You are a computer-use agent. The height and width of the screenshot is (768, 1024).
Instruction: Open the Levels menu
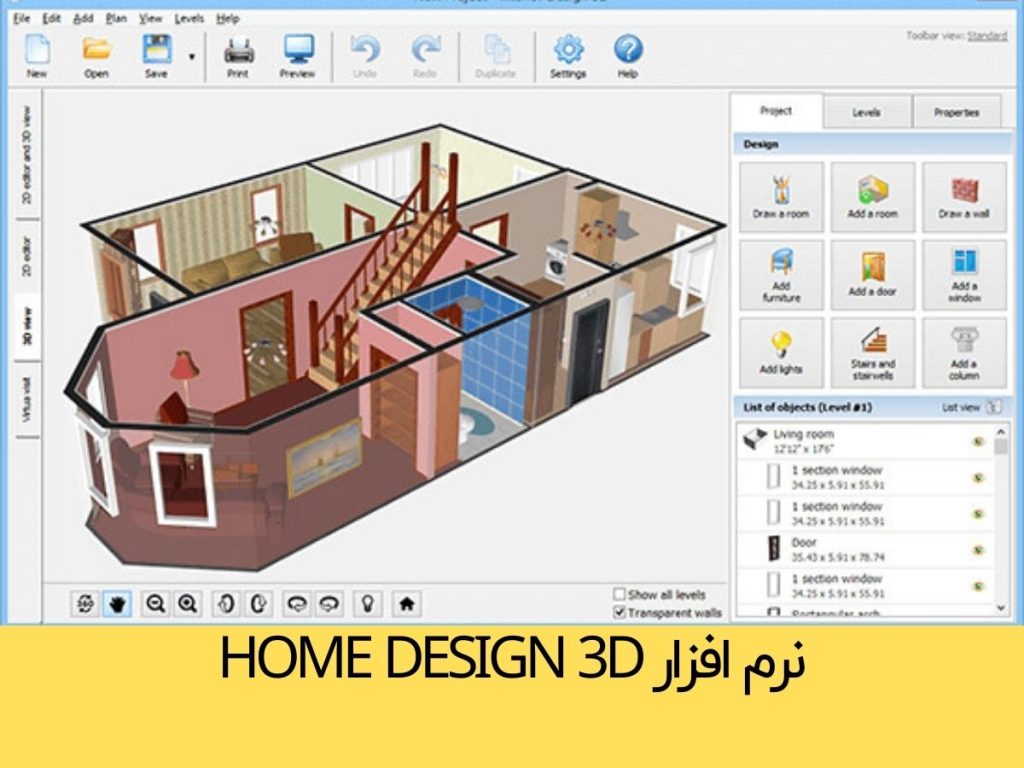pos(189,18)
